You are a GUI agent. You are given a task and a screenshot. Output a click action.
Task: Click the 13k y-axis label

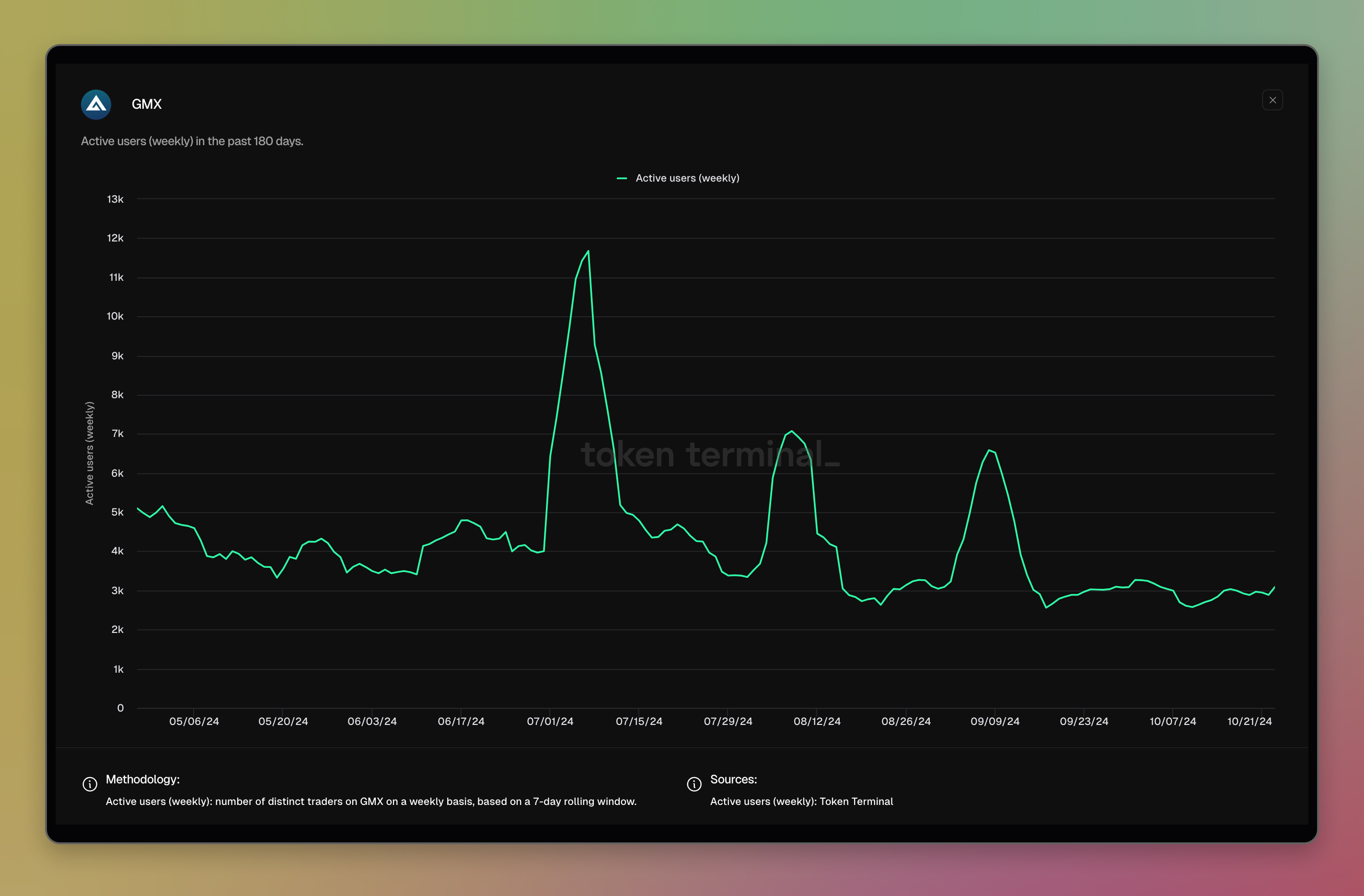click(115, 199)
